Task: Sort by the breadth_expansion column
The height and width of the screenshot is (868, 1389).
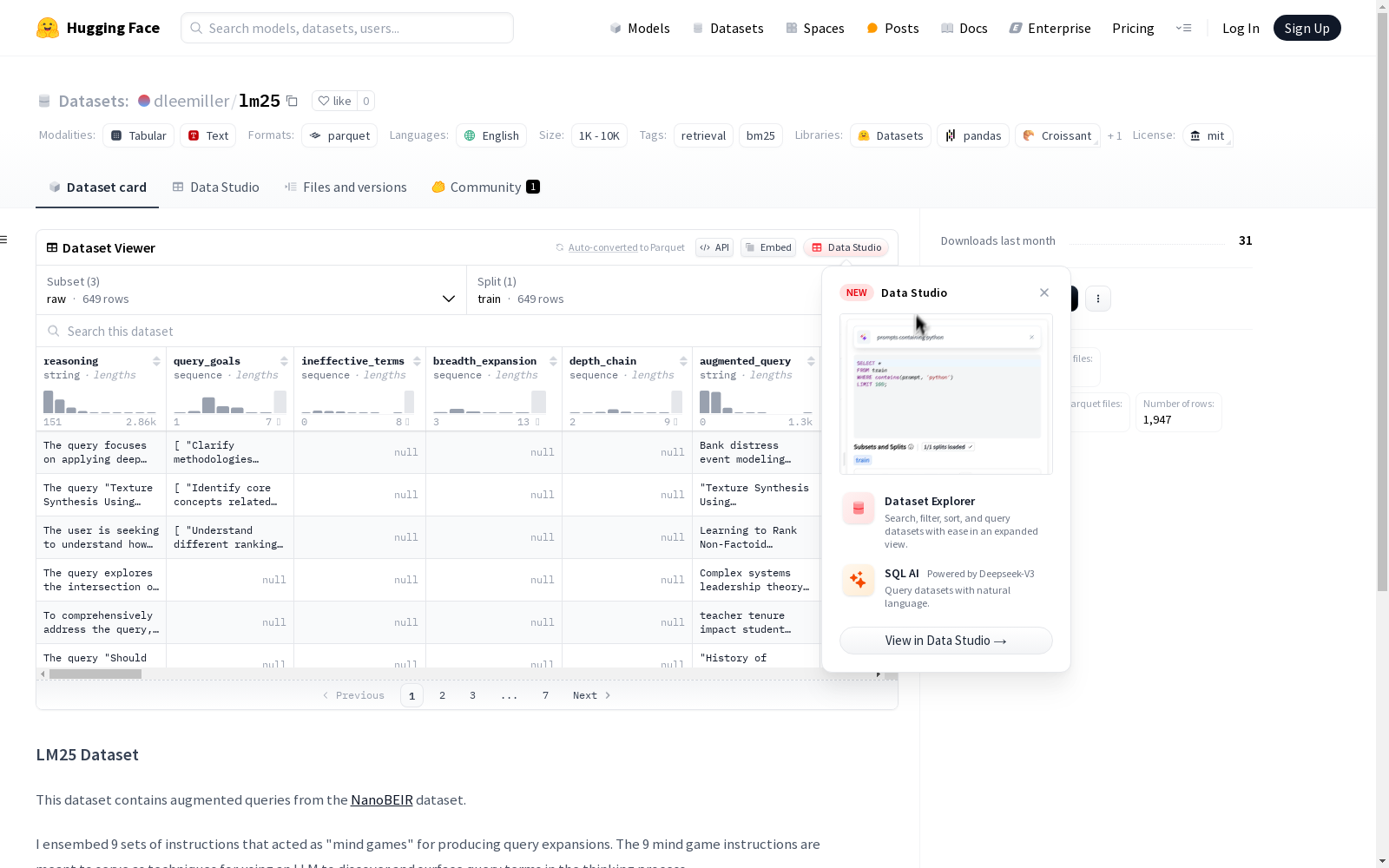Action: [x=553, y=361]
